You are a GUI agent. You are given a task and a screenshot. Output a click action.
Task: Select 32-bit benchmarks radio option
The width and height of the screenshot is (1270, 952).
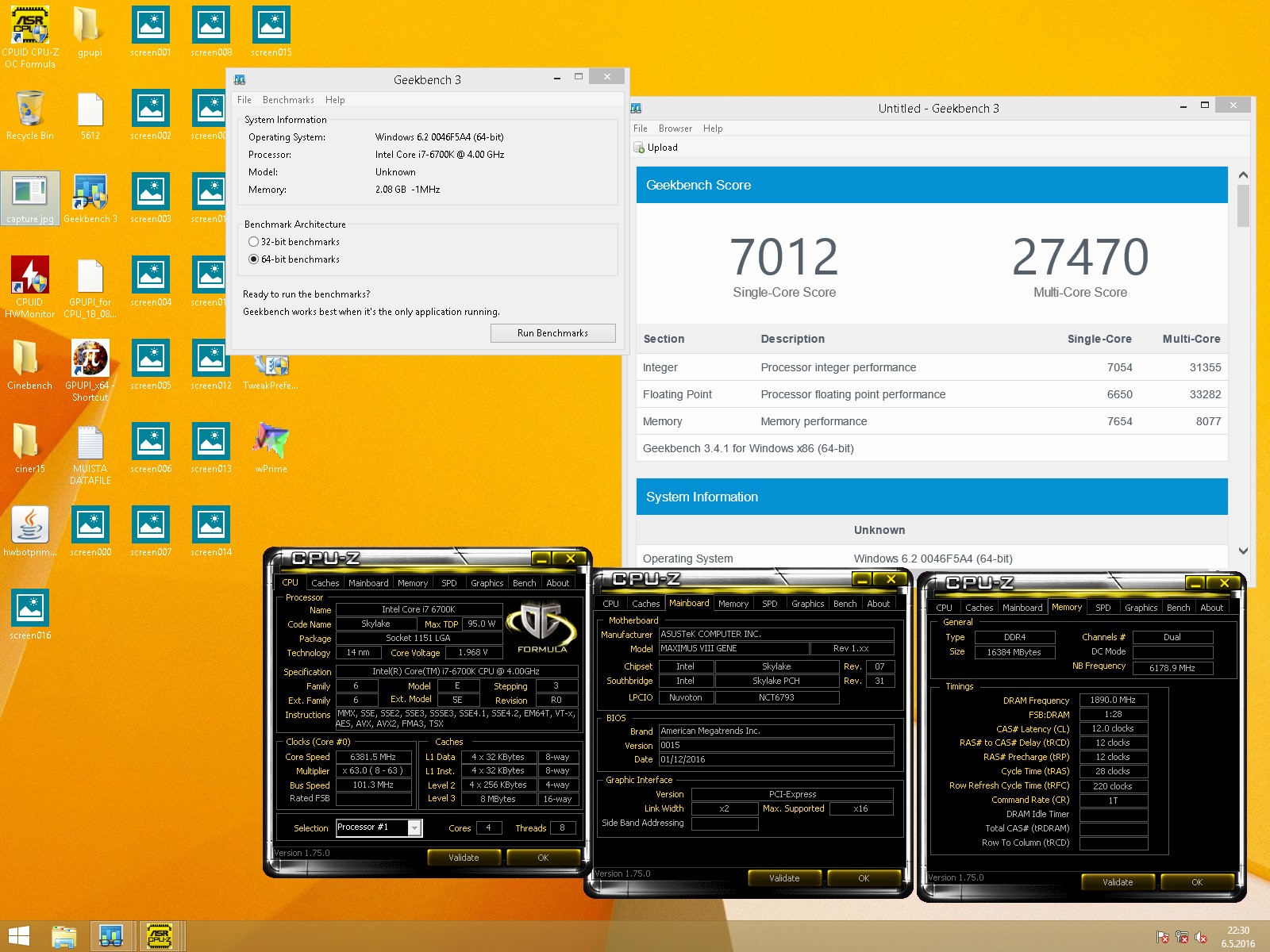click(x=253, y=242)
